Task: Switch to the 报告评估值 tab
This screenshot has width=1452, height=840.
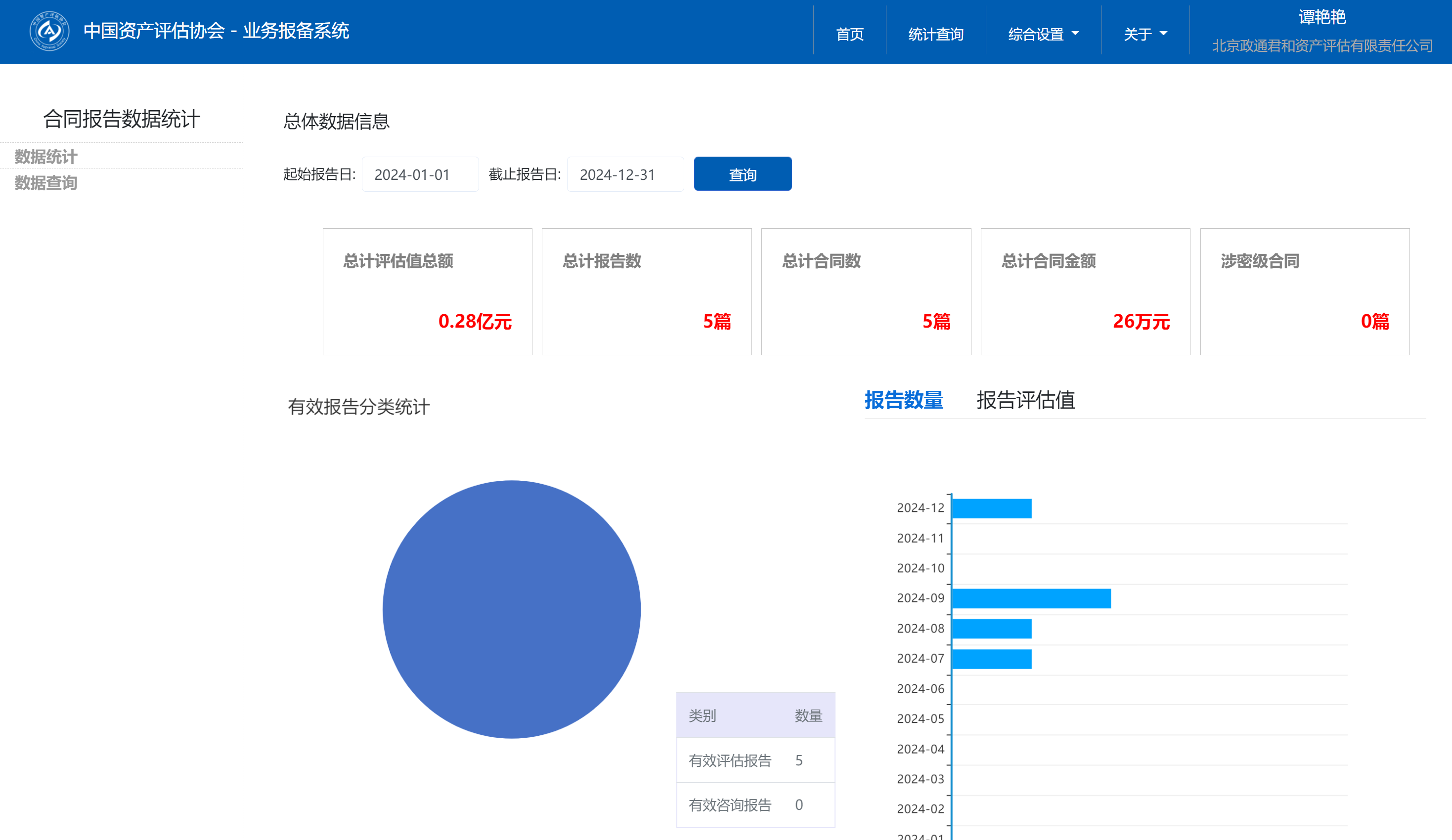Action: [1026, 400]
